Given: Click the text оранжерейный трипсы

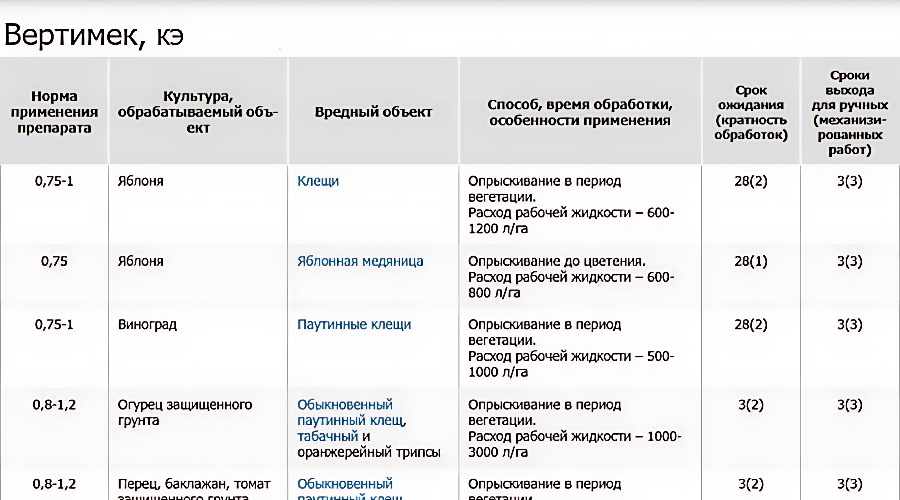Looking at the screenshot, I should [368, 452].
